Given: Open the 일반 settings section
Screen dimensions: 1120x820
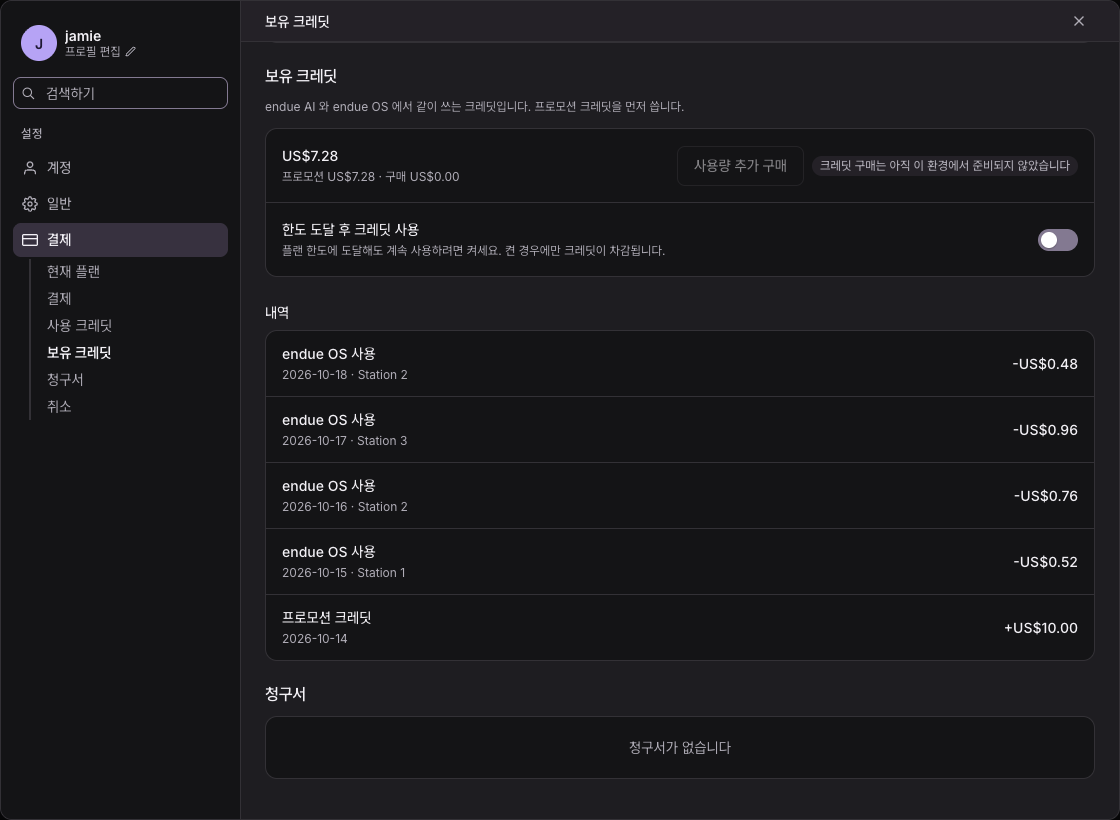Looking at the screenshot, I should point(120,204).
